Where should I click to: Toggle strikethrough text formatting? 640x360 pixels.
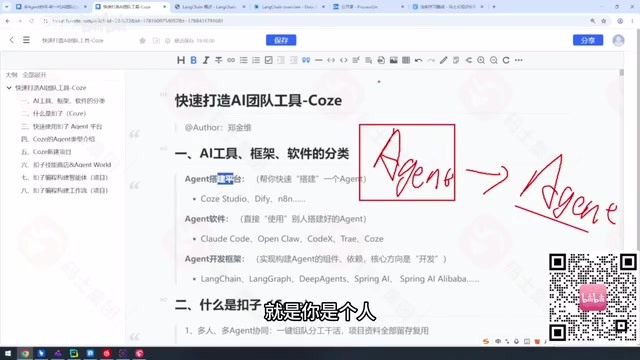(218, 60)
